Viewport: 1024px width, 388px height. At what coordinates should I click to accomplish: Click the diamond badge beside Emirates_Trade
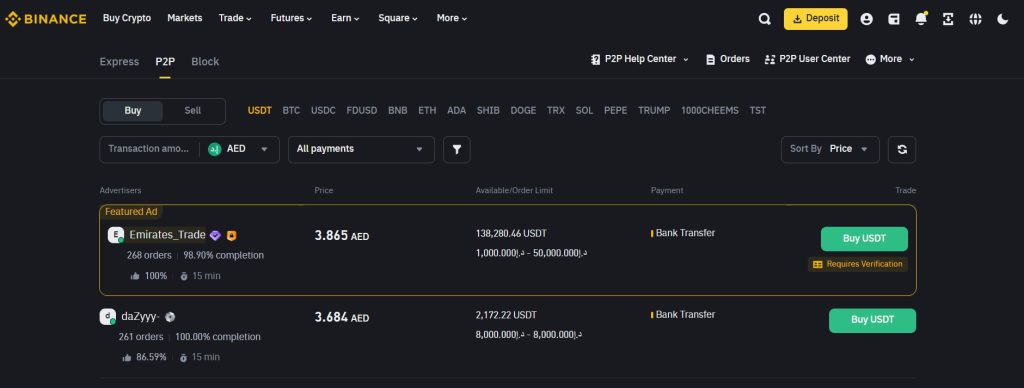[216, 235]
